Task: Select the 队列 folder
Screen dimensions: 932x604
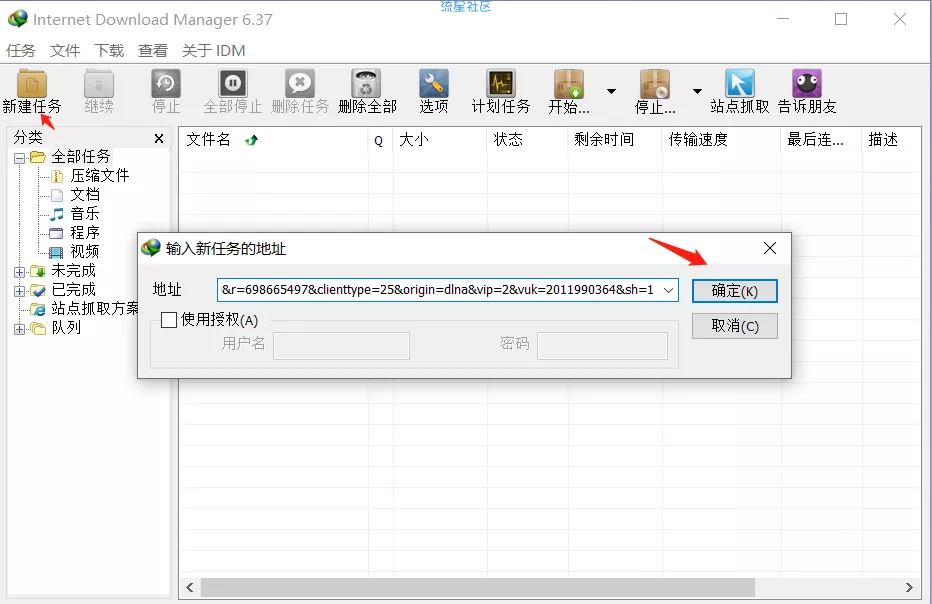Action: tap(66, 328)
